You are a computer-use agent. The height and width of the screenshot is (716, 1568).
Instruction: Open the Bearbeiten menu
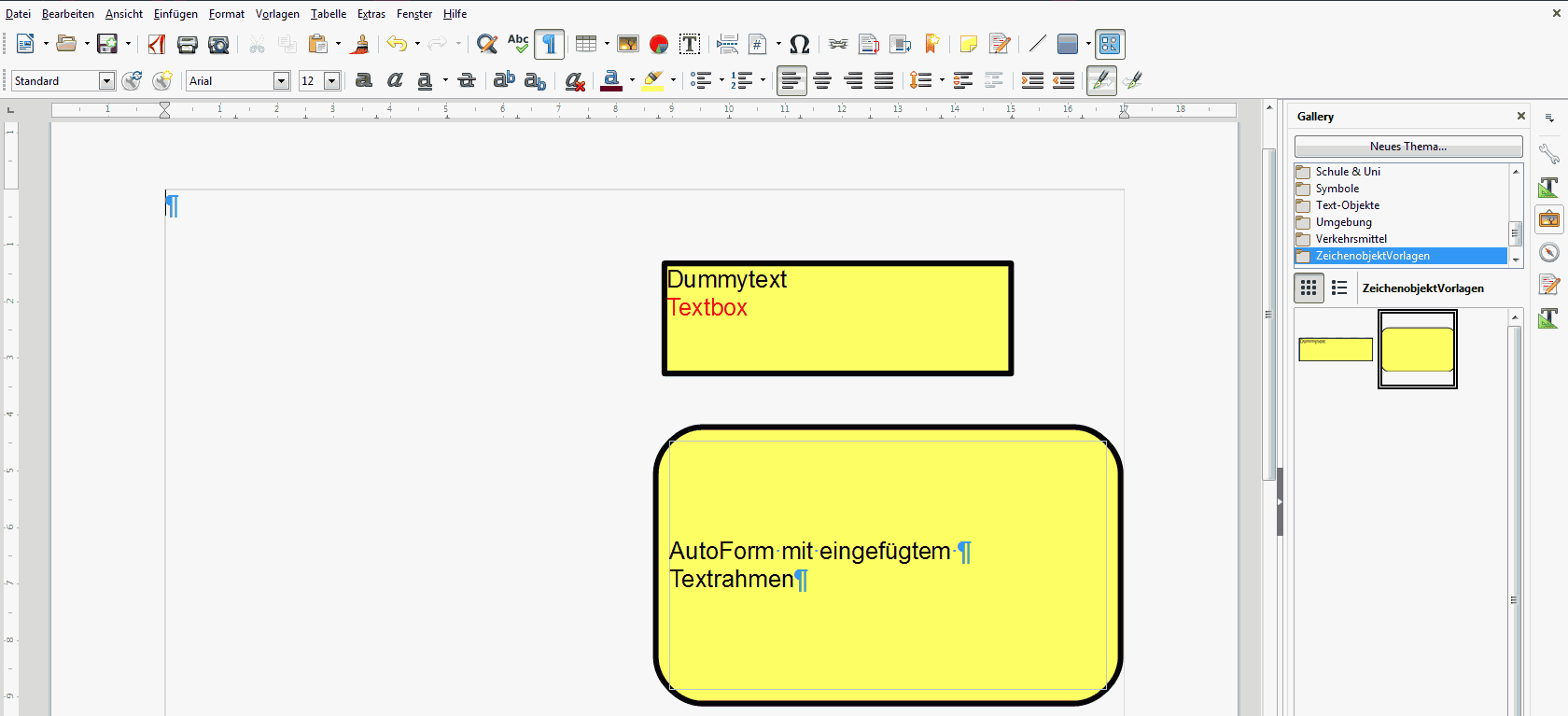click(x=68, y=14)
